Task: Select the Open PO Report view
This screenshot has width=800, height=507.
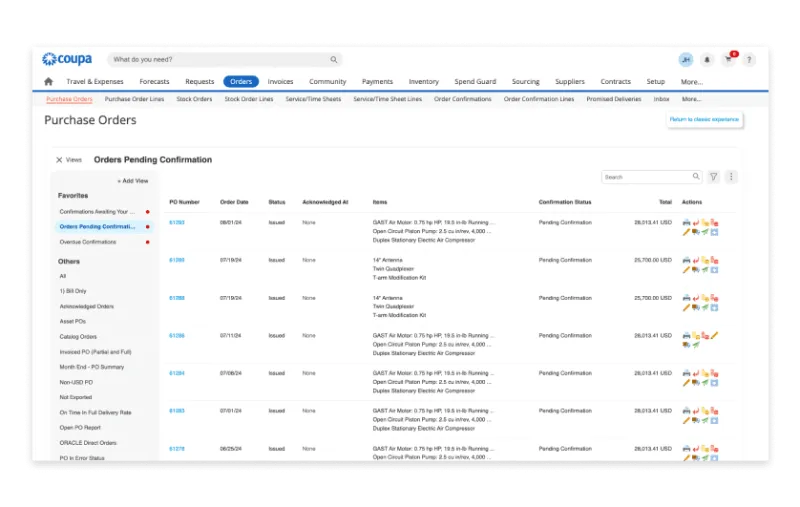Action: pyautogui.click(x=80, y=428)
